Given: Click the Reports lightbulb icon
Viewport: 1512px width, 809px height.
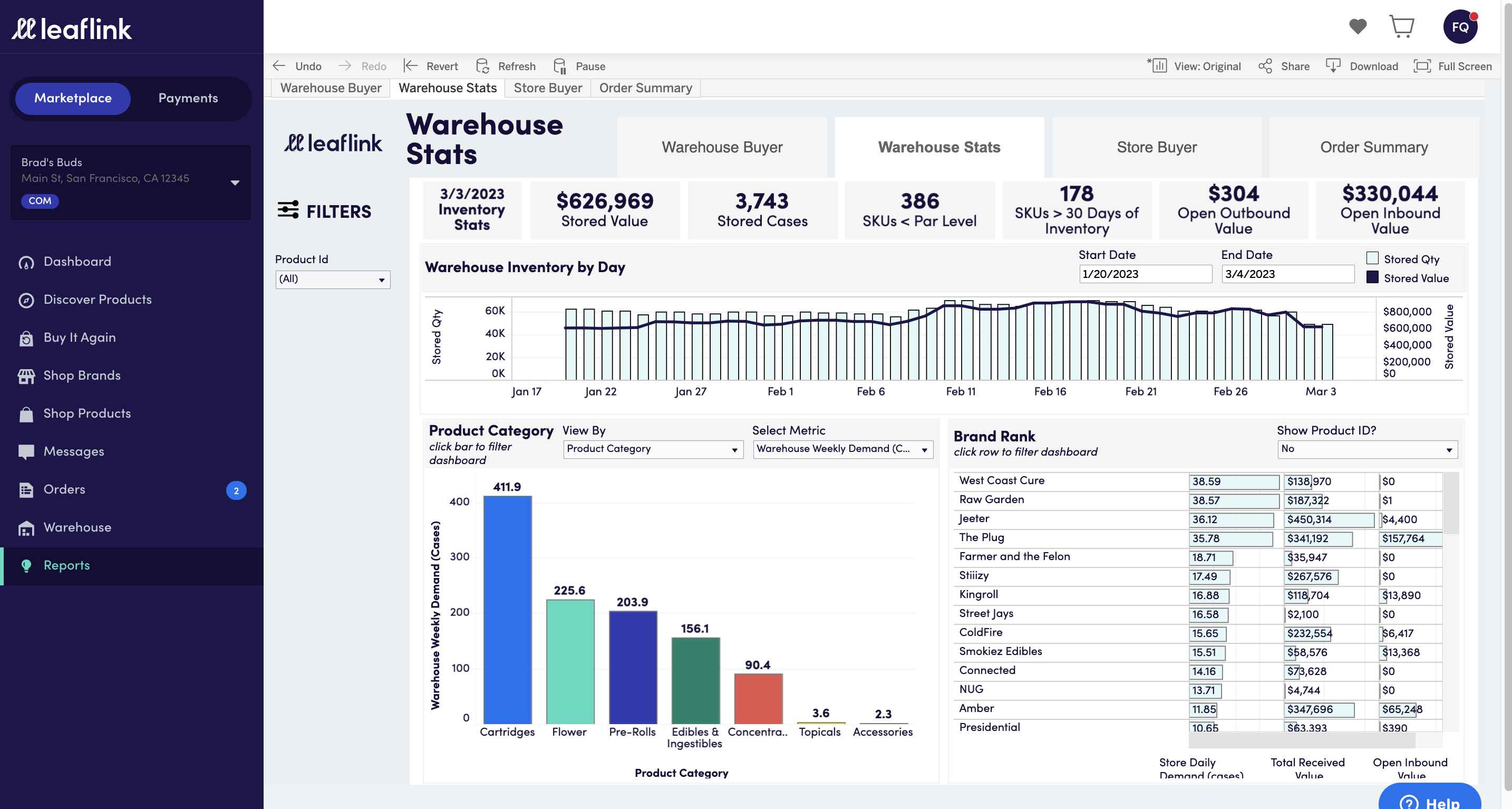Looking at the screenshot, I should click(x=26, y=565).
